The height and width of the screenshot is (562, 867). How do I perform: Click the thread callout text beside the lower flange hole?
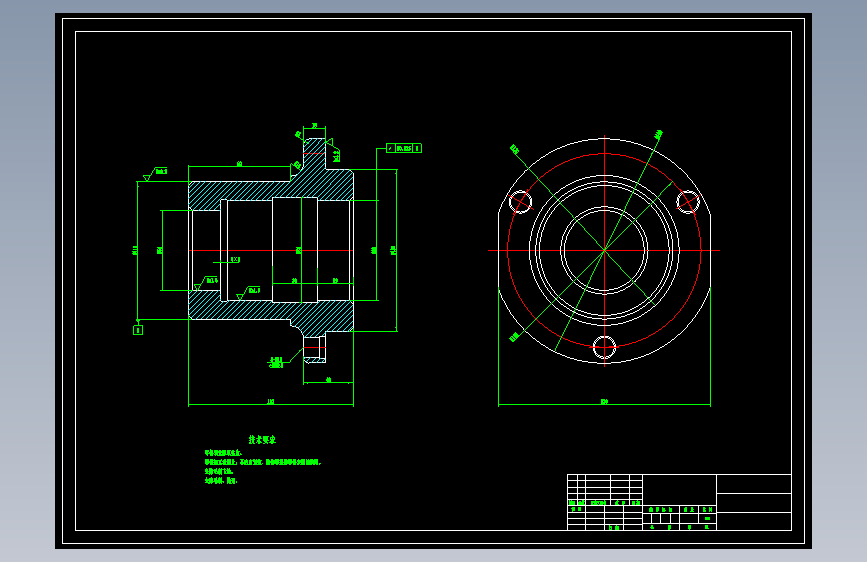pos(276,362)
